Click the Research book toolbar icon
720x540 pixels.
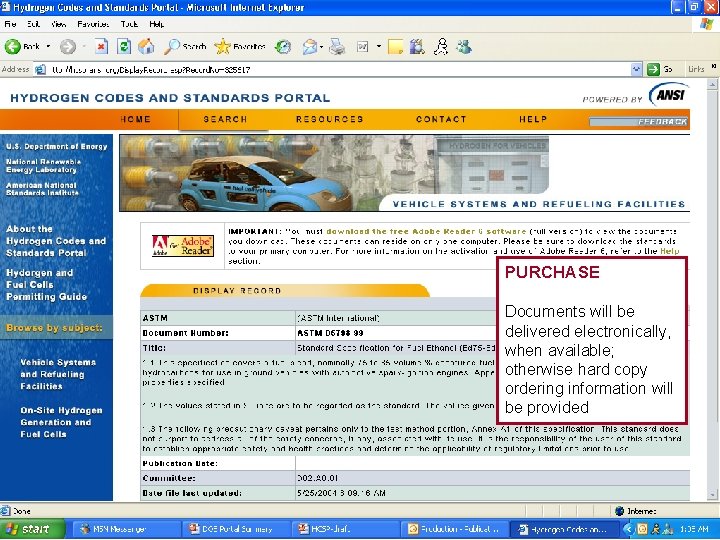(417, 46)
